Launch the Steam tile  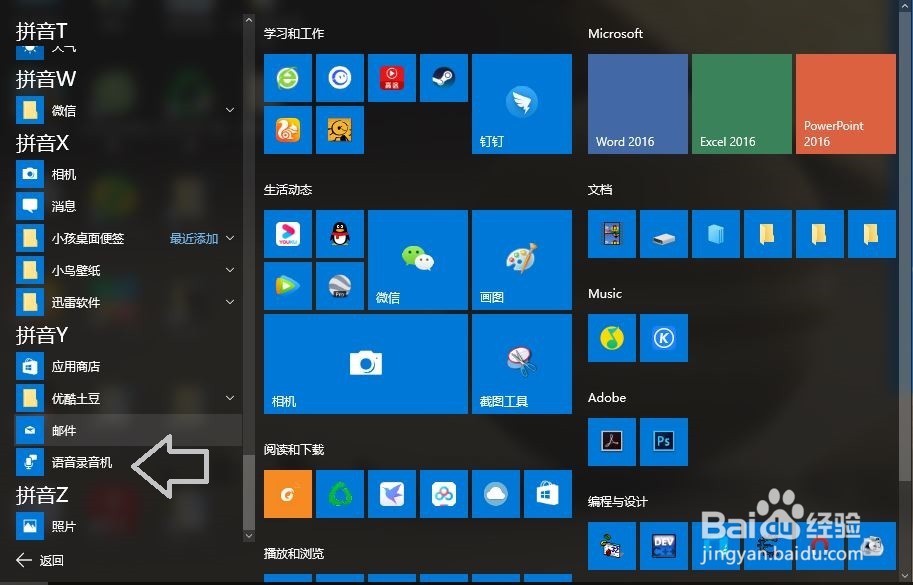click(444, 78)
